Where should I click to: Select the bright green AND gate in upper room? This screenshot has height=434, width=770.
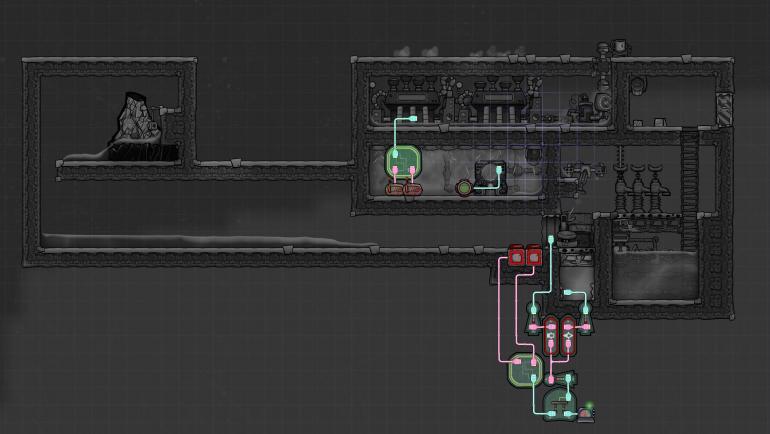point(403,162)
